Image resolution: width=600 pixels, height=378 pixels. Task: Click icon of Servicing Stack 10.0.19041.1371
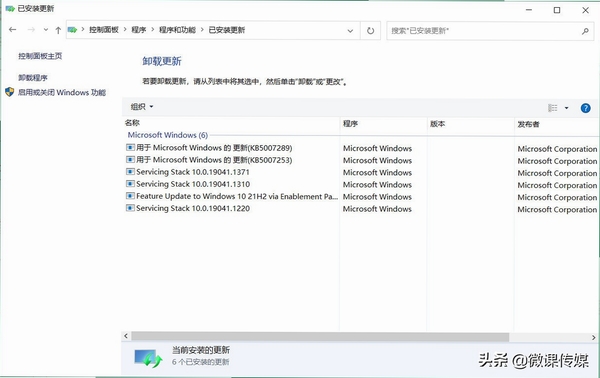[130, 171]
